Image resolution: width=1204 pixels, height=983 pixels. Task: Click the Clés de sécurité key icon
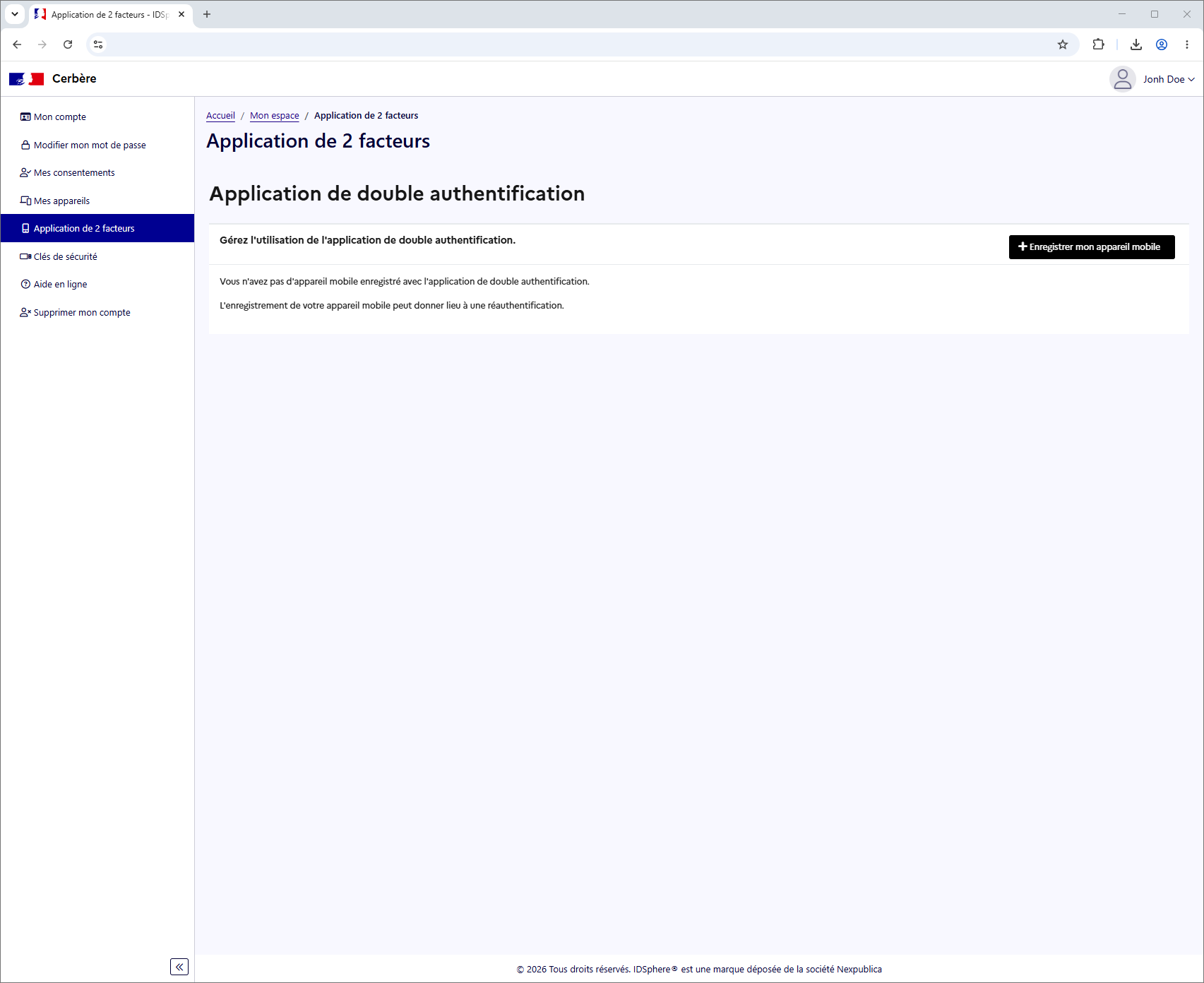click(x=25, y=256)
